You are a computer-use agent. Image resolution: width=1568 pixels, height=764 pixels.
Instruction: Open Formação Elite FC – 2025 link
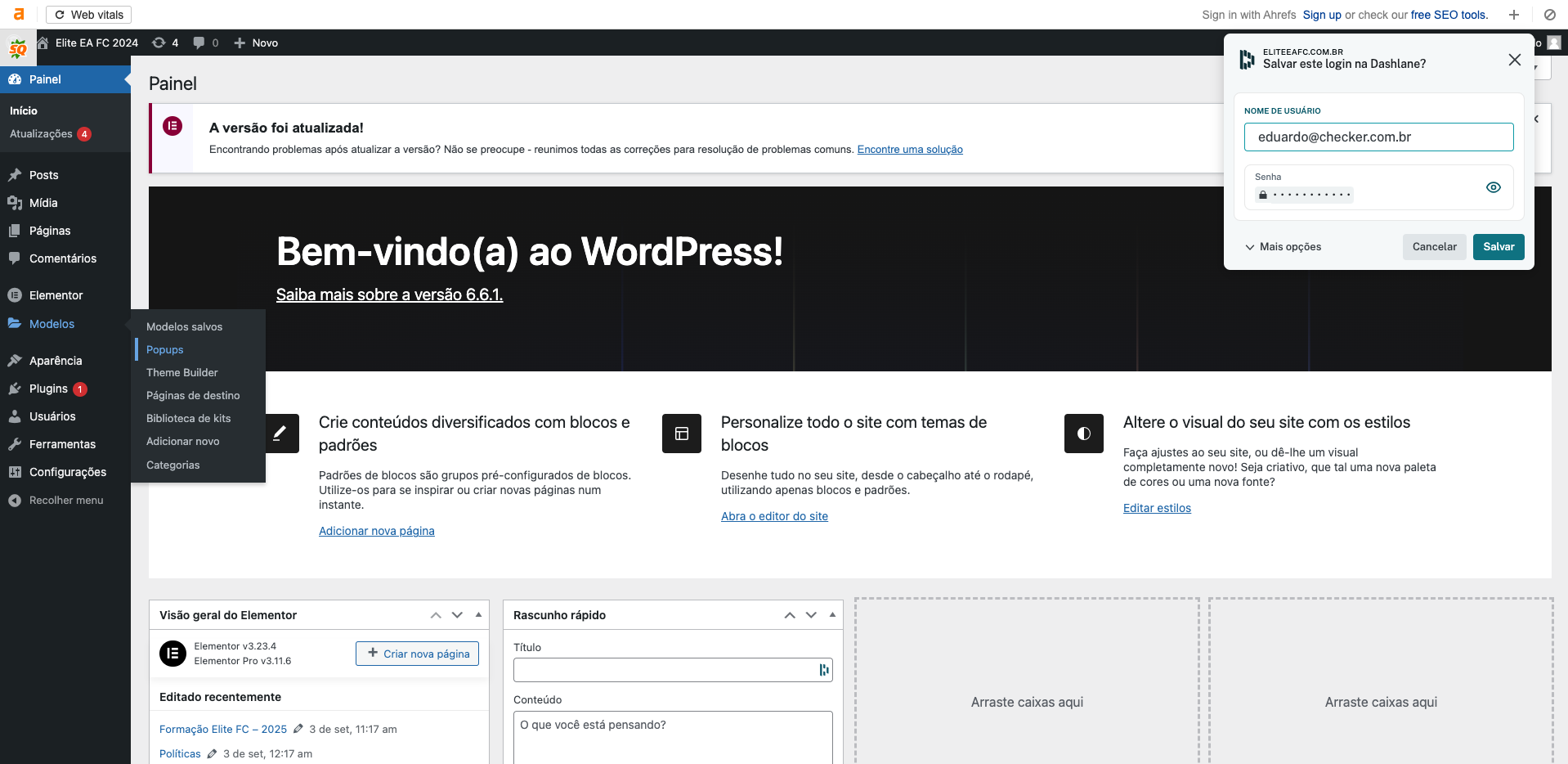[223, 729]
